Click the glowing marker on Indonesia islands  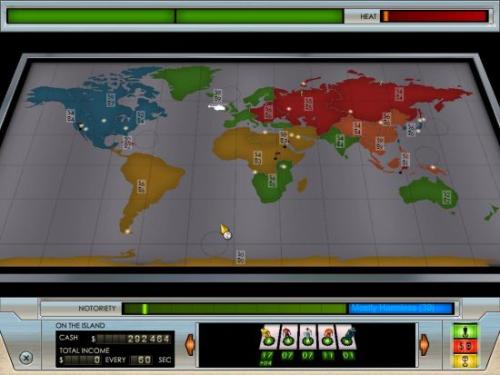433,167
